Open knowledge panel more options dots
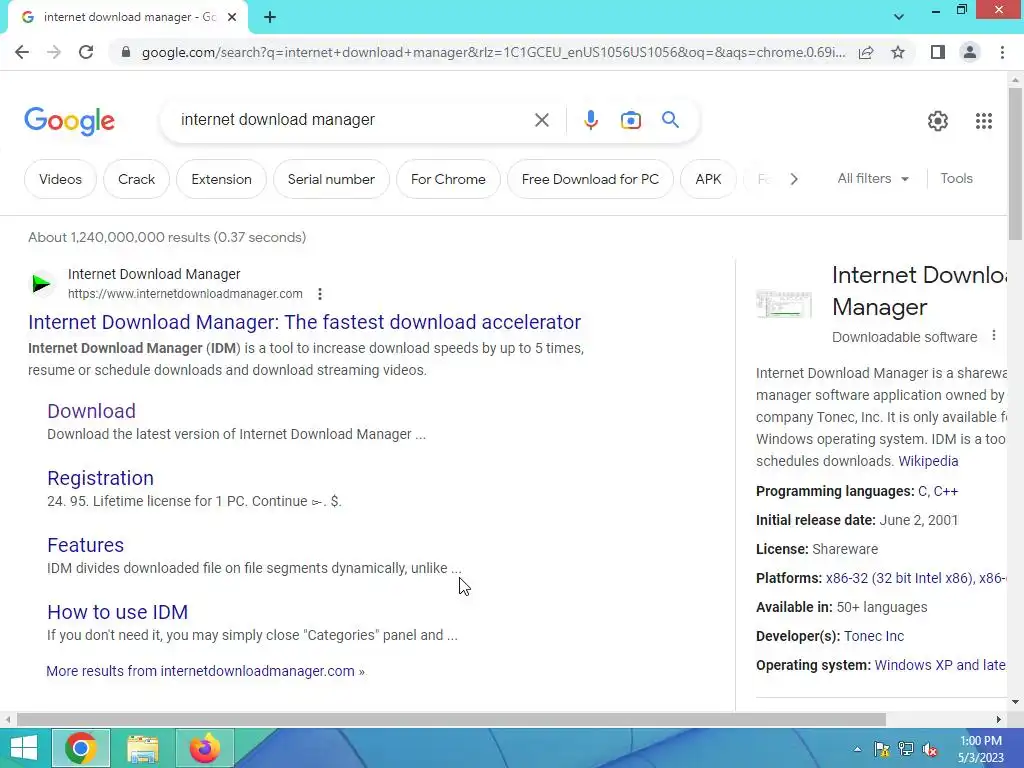 tap(993, 336)
